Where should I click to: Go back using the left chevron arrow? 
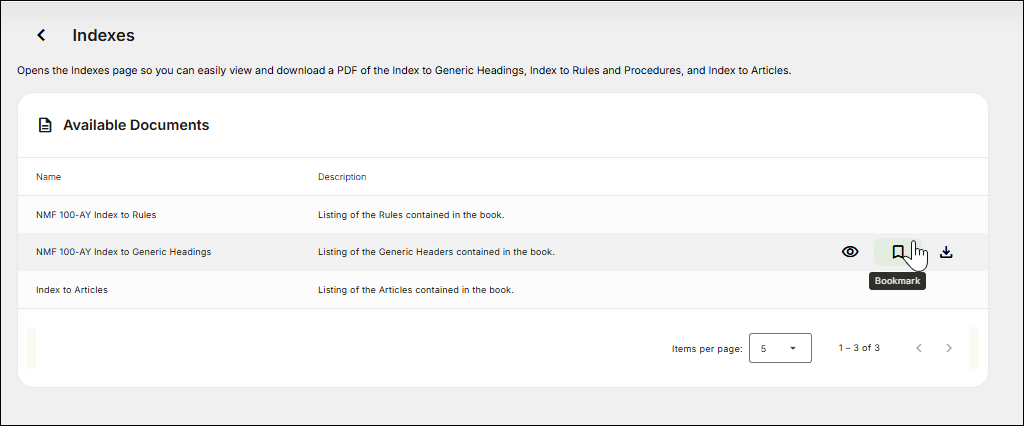41,35
